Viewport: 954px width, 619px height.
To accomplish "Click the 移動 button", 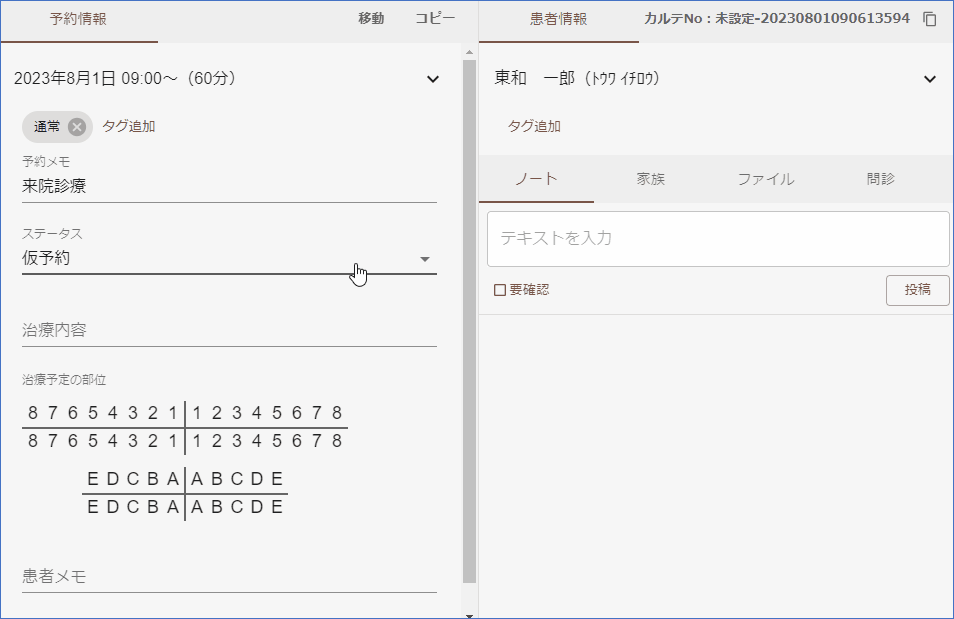I will click(371, 19).
